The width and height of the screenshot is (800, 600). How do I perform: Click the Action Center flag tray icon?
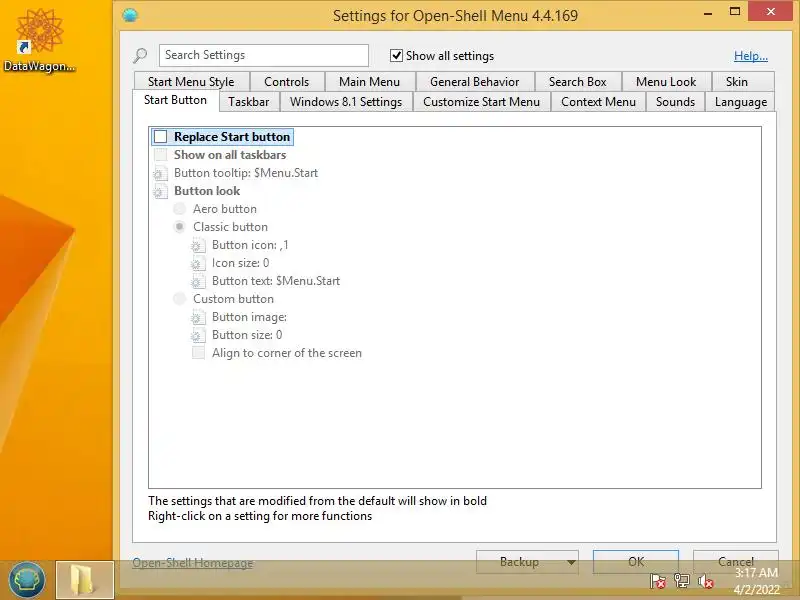(x=658, y=581)
